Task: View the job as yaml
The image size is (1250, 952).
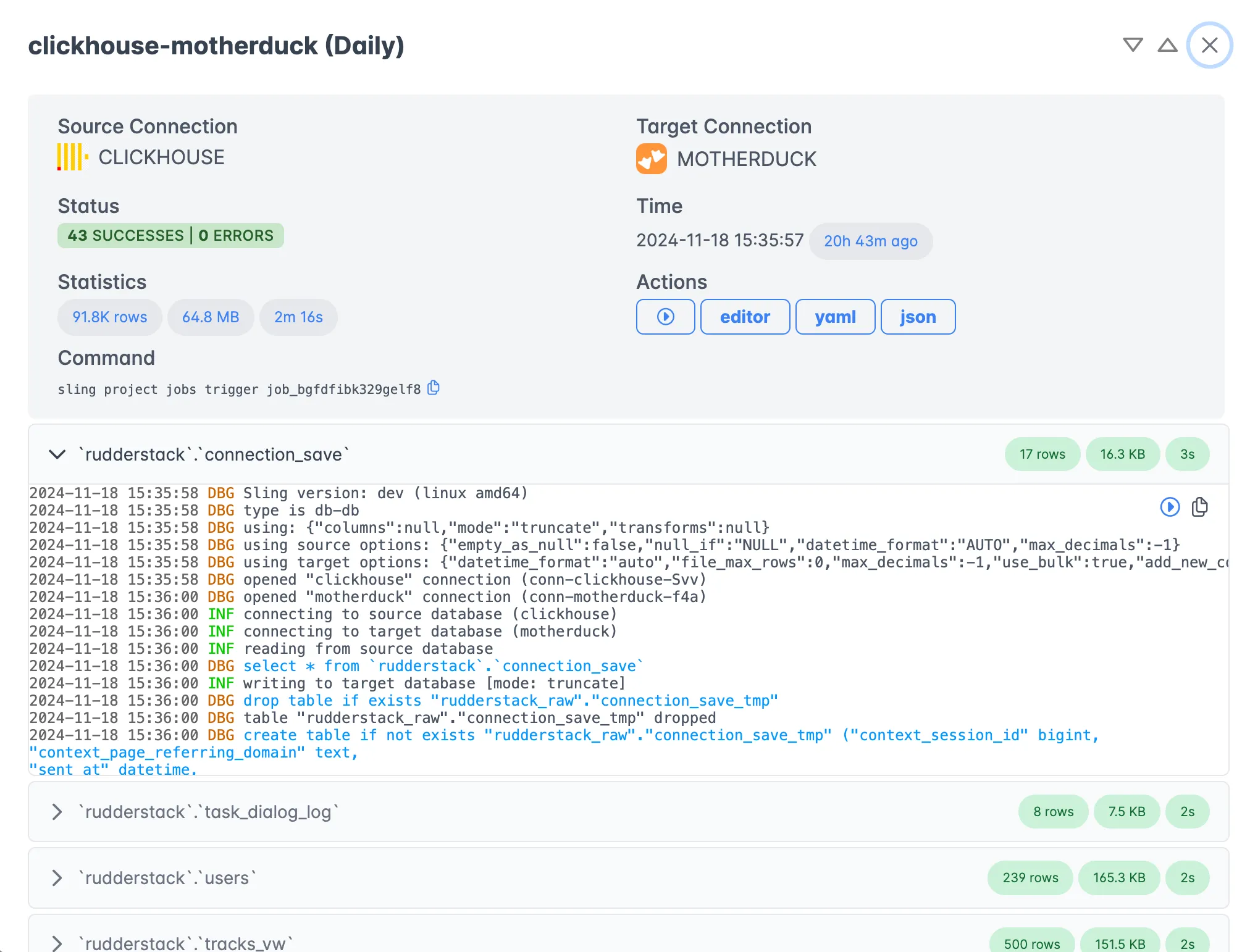Action: pyautogui.click(x=835, y=317)
